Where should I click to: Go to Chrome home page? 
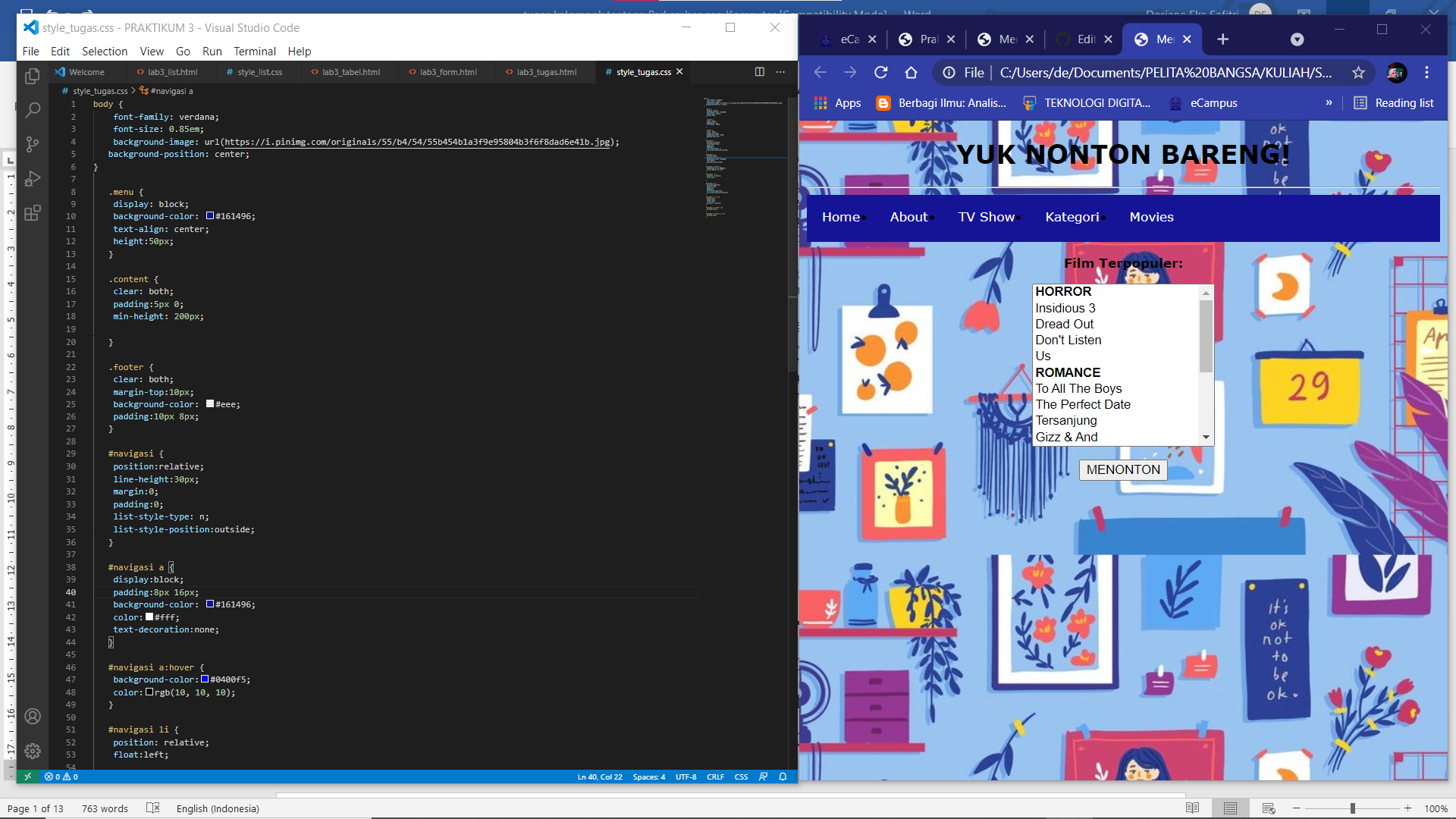[911, 72]
